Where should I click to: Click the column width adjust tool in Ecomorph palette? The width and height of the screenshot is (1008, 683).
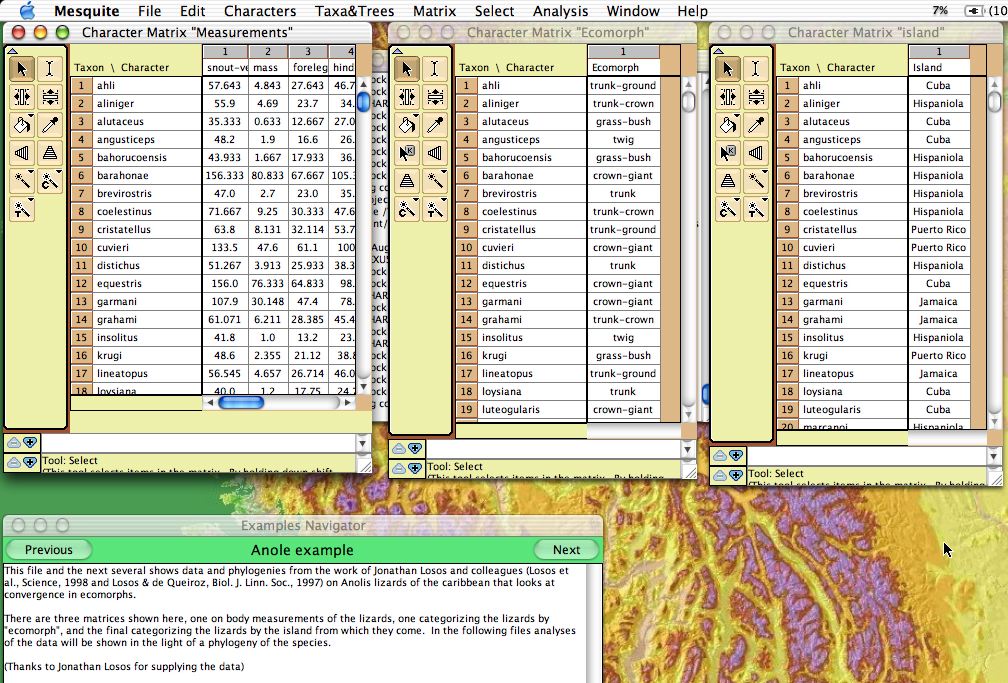coord(406,97)
